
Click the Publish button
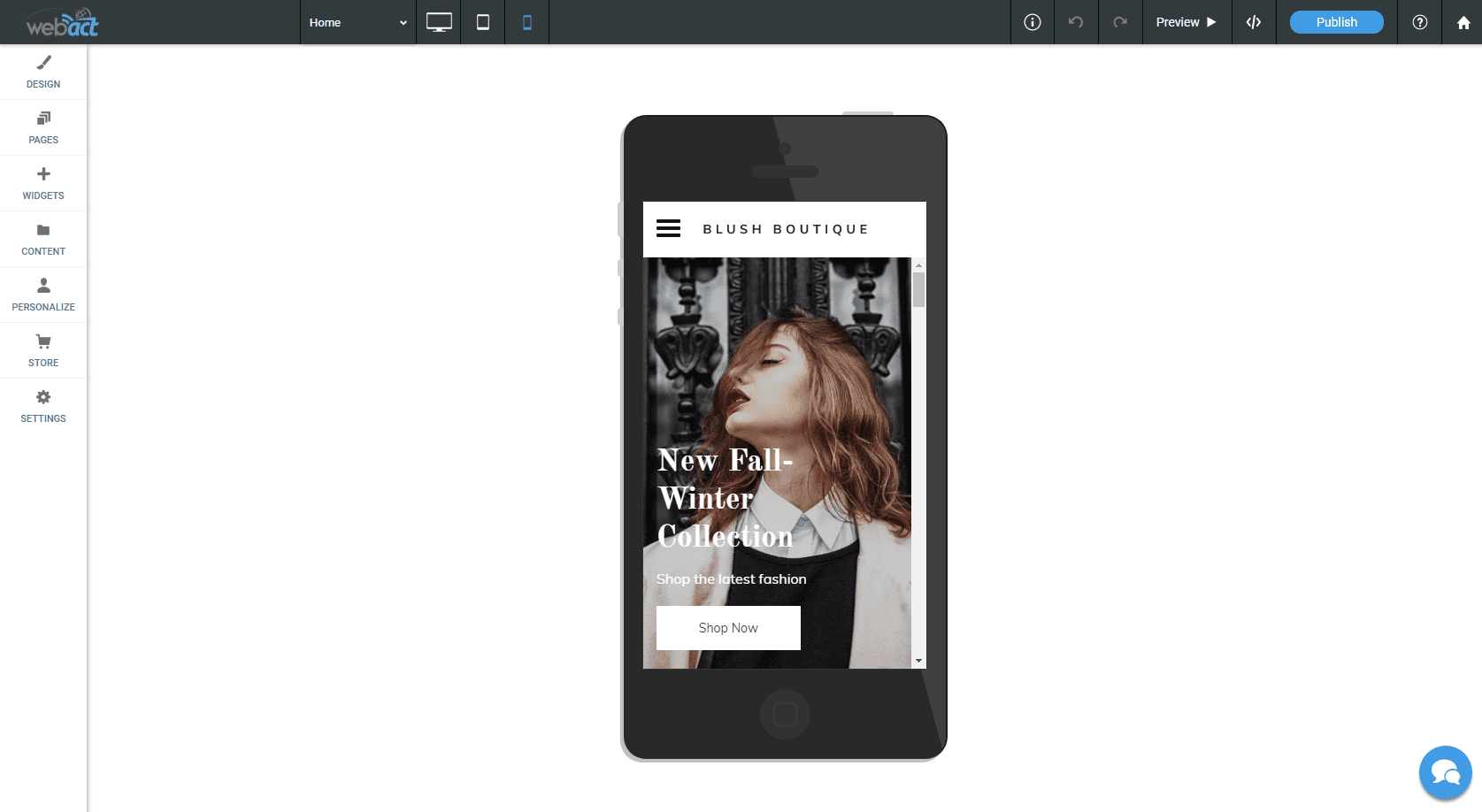click(x=1336, y=22)
